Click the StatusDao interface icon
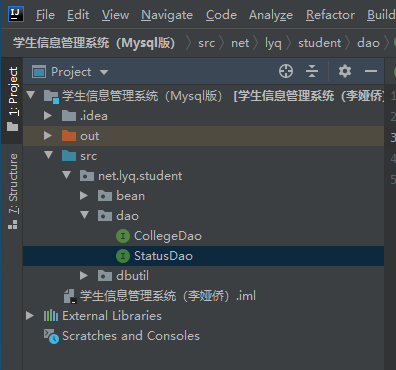This screenshot has height=370, width=396. pyautogui.click(x=123, y=256)
